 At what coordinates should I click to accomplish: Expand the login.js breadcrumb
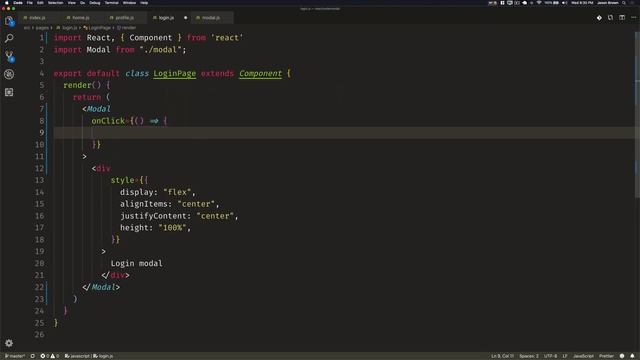pos(67,28)
